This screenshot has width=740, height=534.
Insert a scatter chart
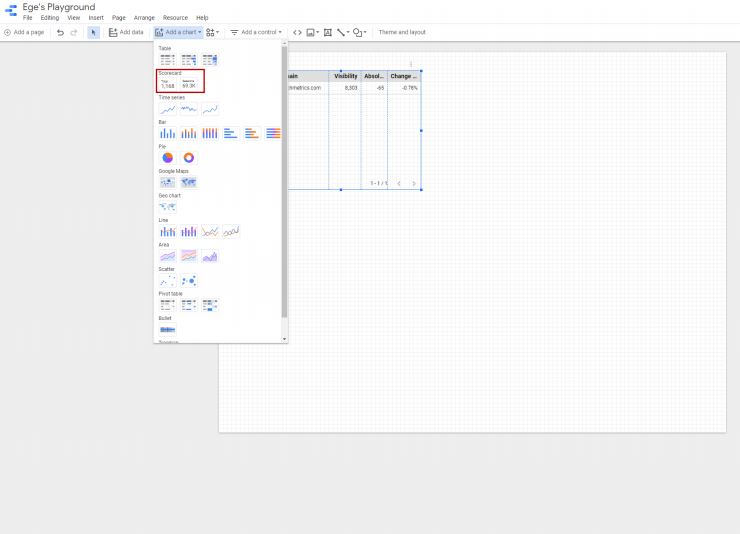point(168,281)
